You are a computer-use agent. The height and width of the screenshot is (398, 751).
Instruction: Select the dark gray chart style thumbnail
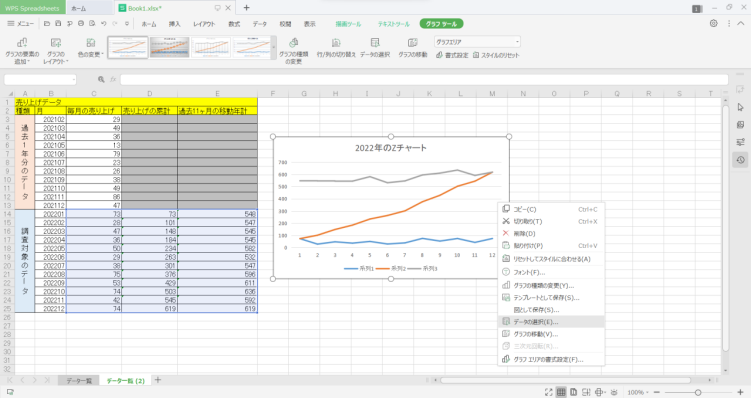pos(169,47)
